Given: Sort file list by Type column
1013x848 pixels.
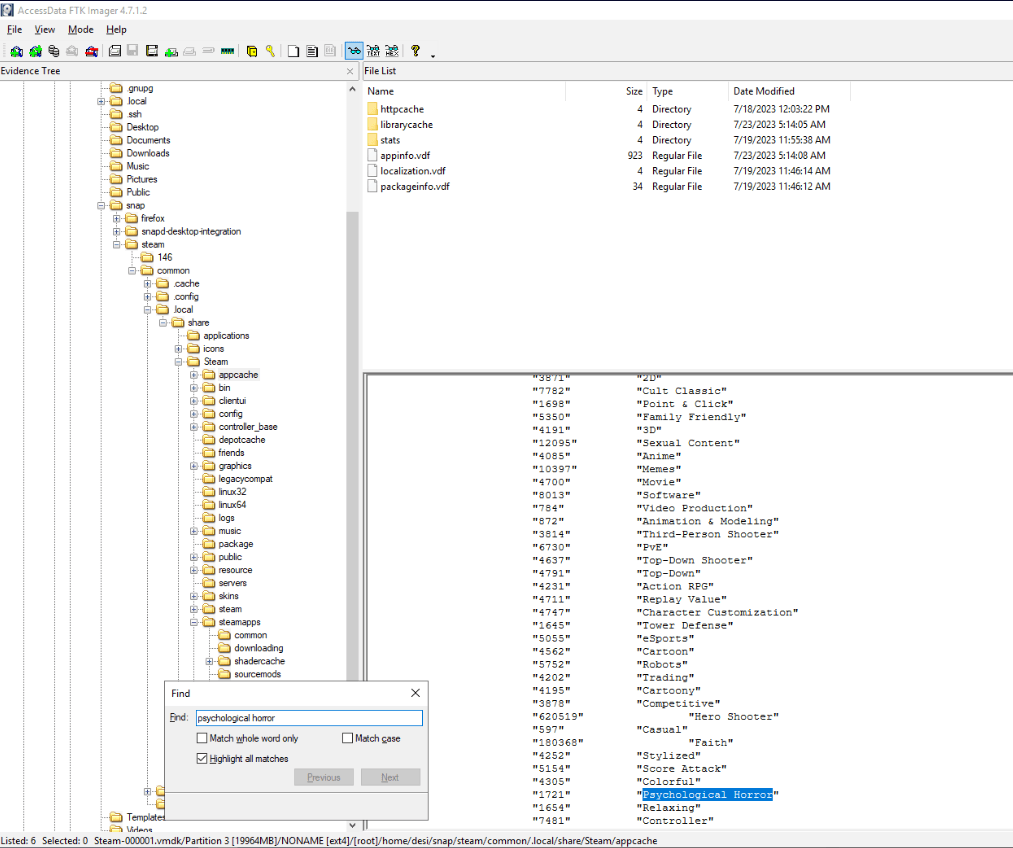Looking at the screenshot, I should [687, 91].
